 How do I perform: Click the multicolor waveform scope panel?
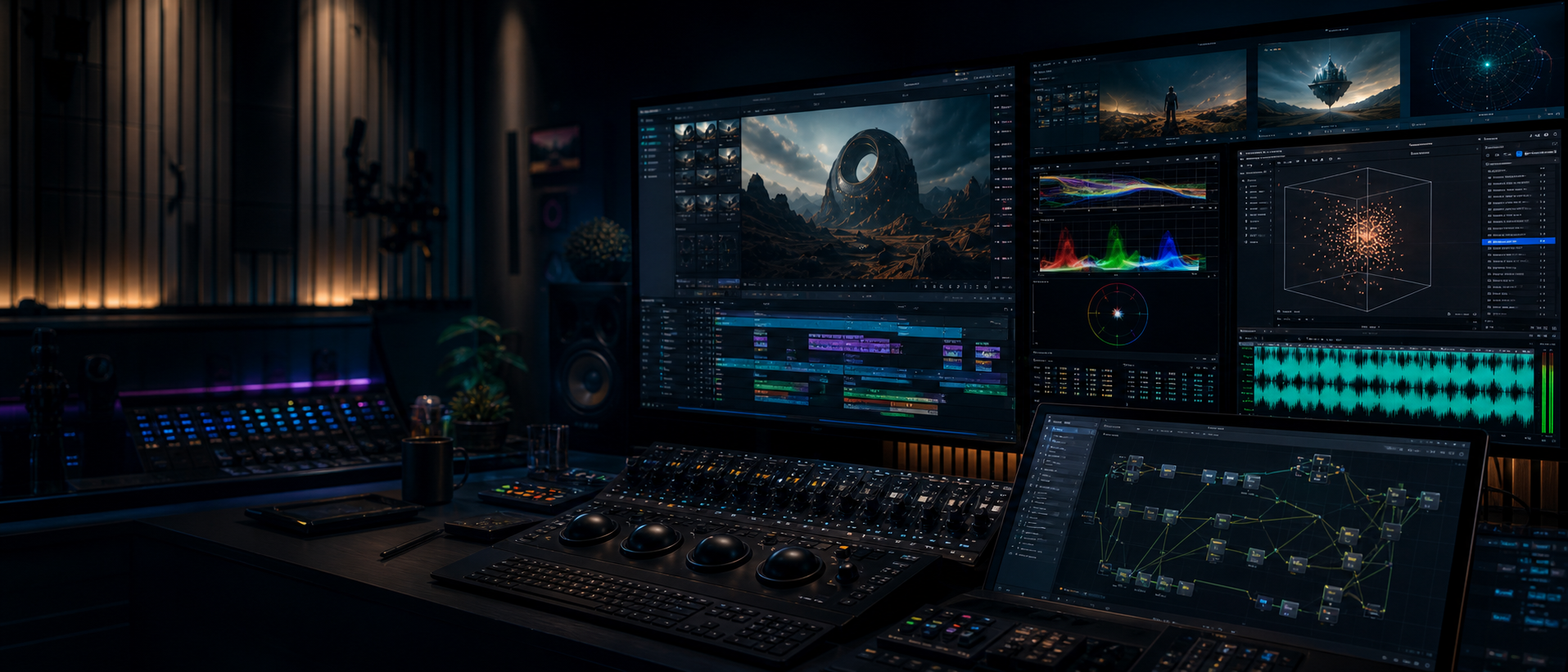click(1123, 190)
